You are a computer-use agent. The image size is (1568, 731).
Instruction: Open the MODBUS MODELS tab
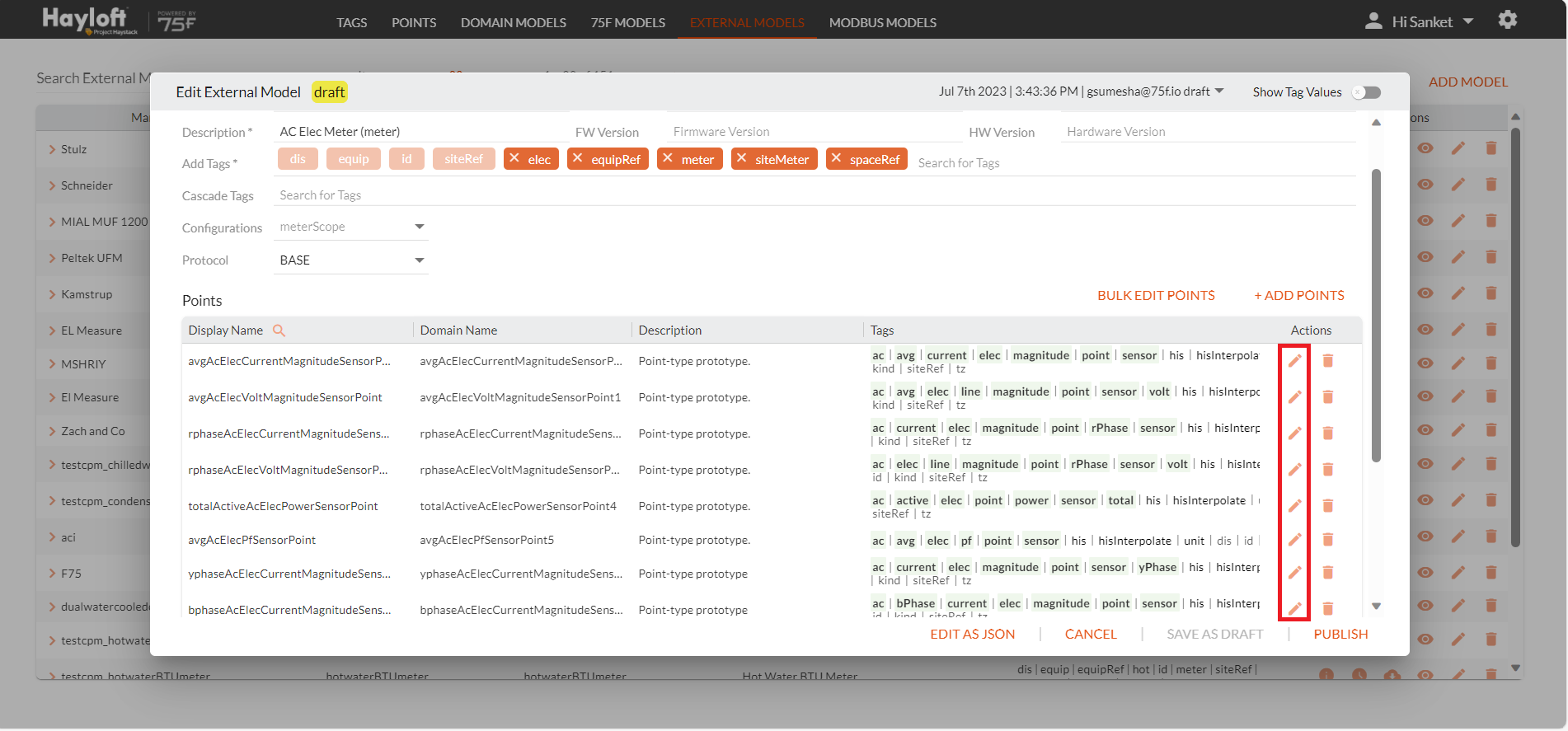883,22
